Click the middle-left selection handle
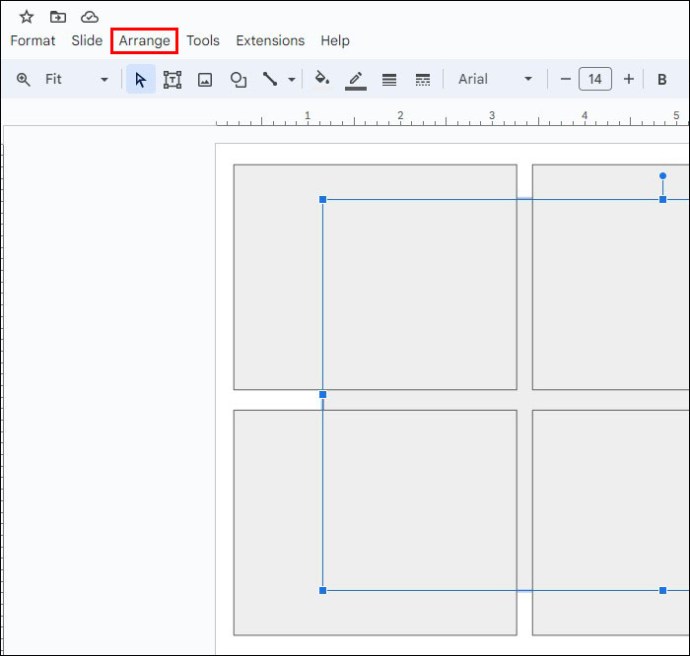Viewport: 690px width, 656px height. pos(323,395)
